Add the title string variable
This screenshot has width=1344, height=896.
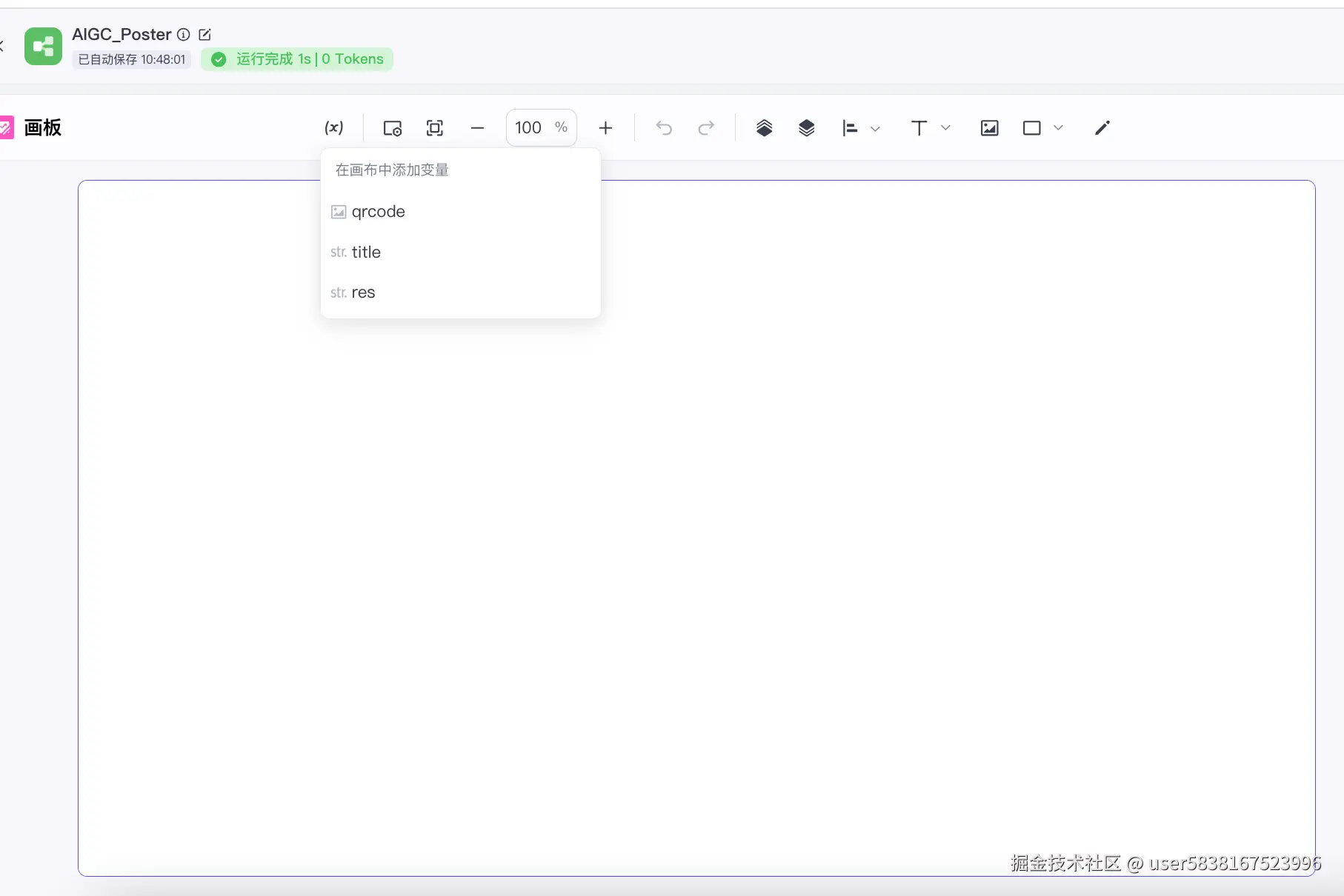pyautogui.click(x=460, y=252)
